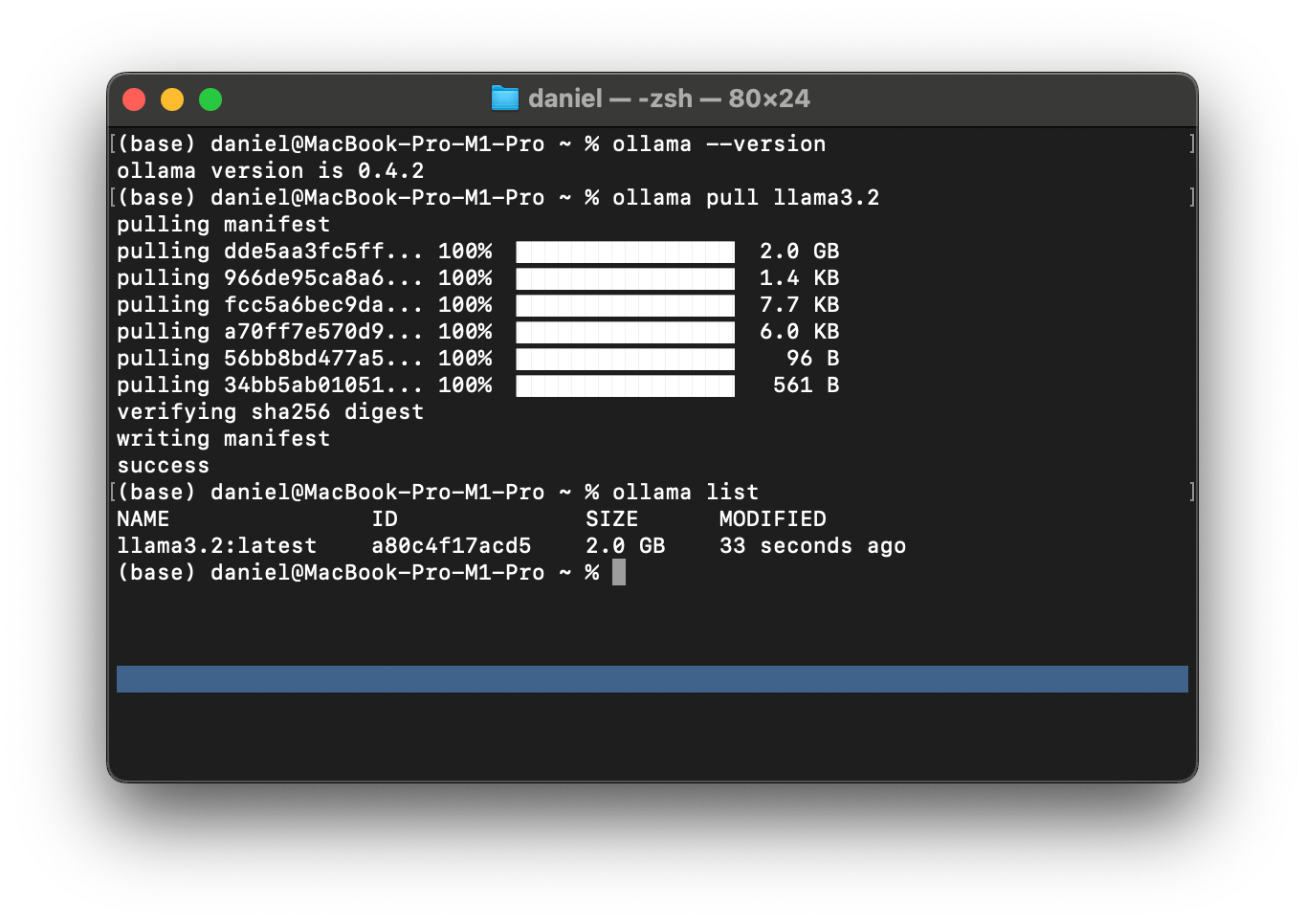Click the progress bar for 966de95ca8a6
Image resolution: width=1305 pixels, height=924 pixels.
pos(625,278)
